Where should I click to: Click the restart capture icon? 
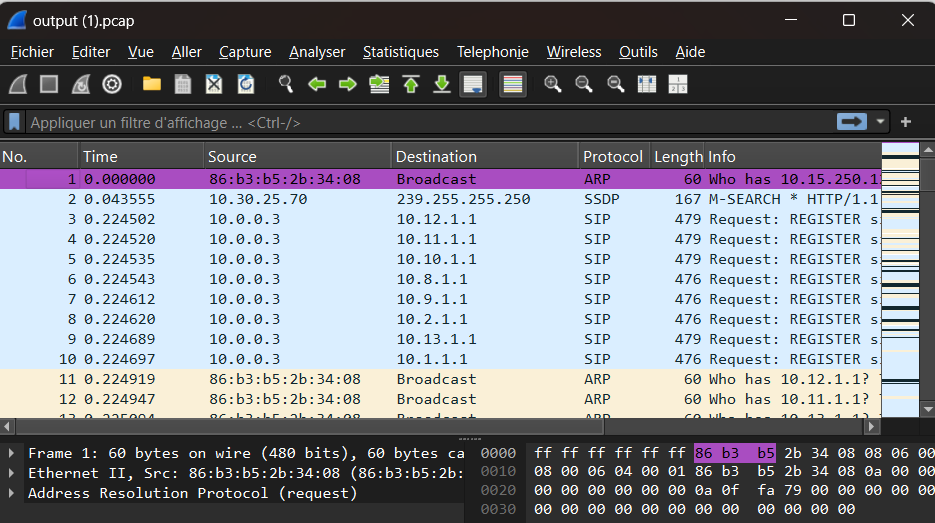pos(81,85)
